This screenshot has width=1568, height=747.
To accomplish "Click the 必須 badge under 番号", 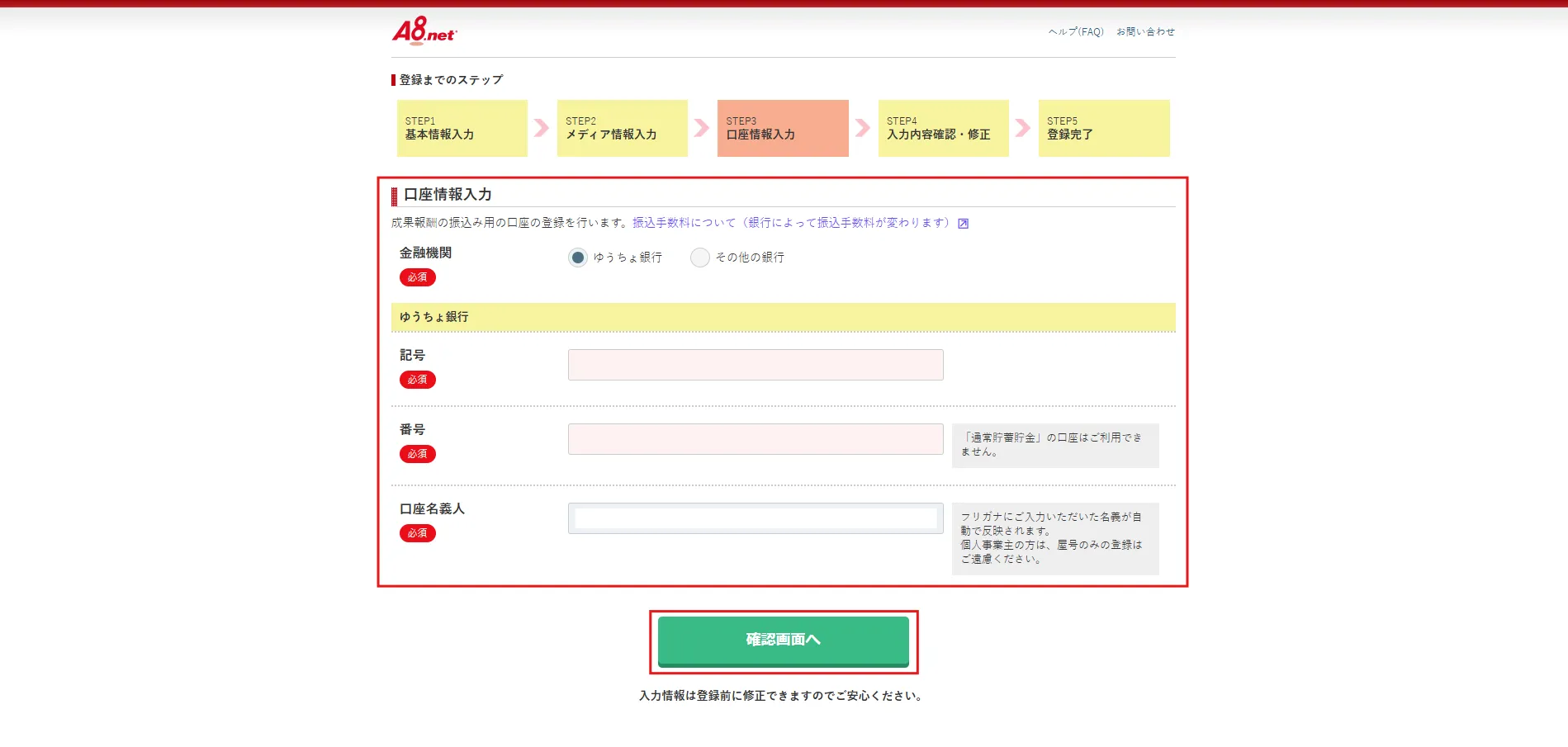I will tap(418, 454).
